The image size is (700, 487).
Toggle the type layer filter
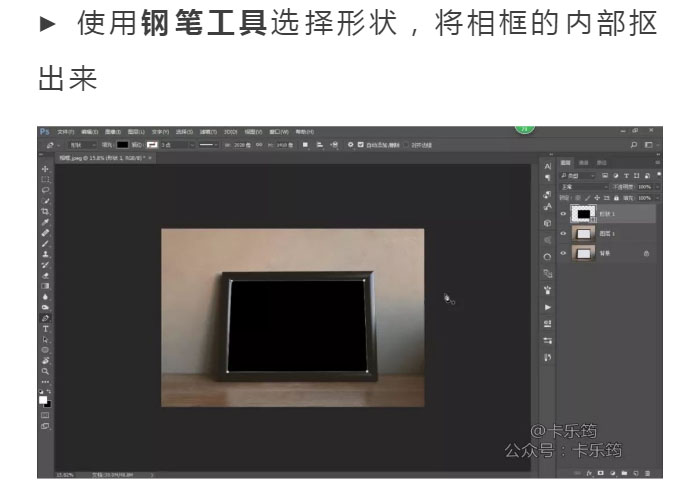(x=626, y=175)
